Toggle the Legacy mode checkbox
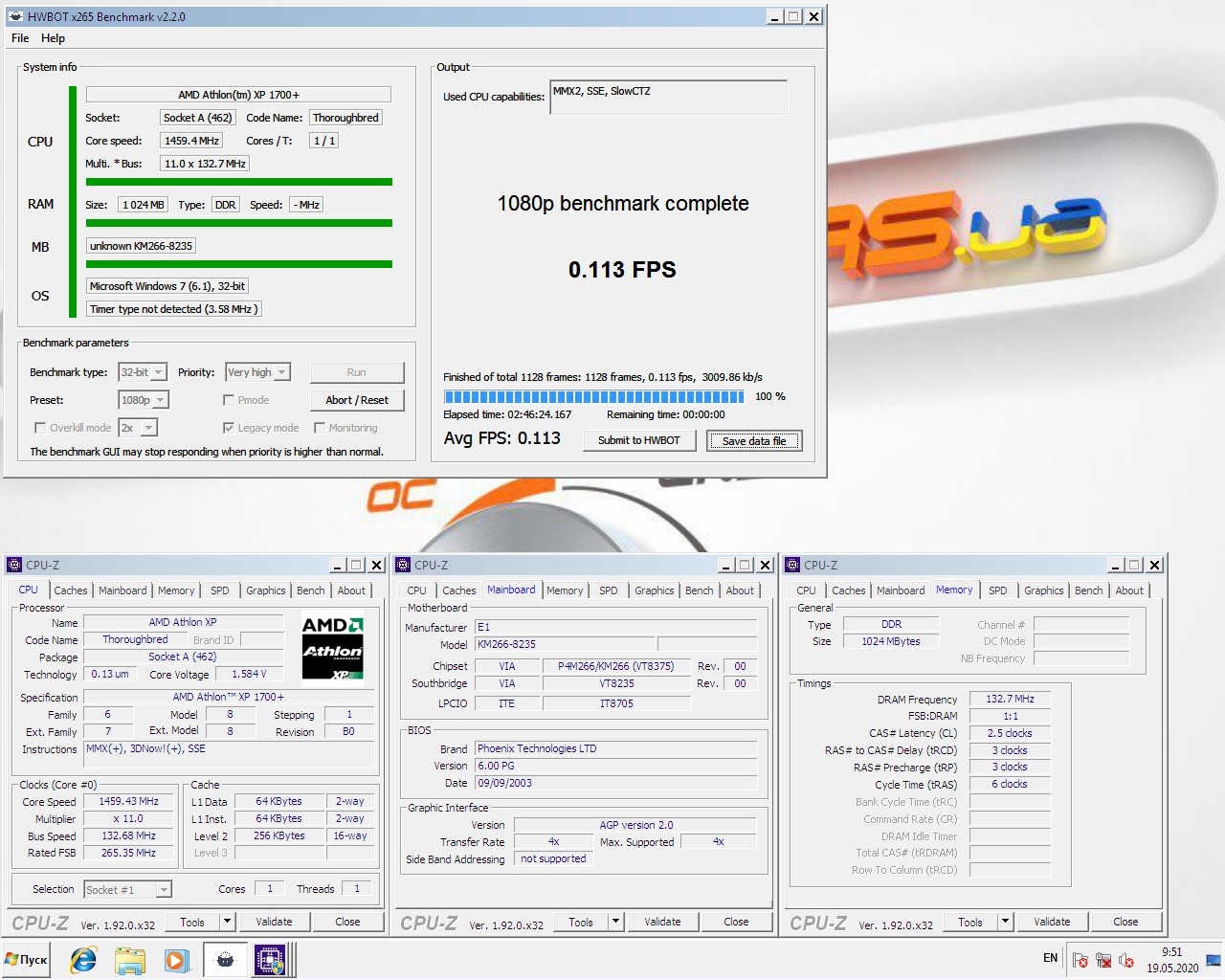This screenshot has height=980, width=1225. click(x=229, y=428)
